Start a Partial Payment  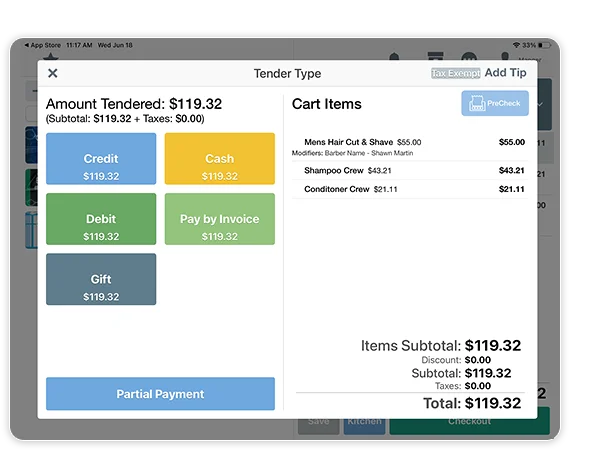click(160, 394)
